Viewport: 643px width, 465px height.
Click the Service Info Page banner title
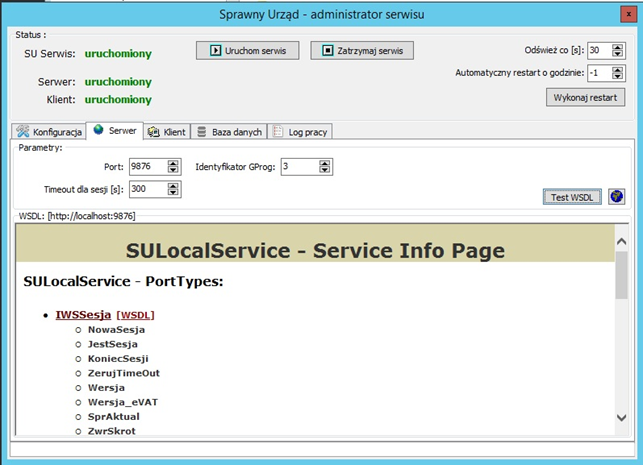[x=315, y=251]
